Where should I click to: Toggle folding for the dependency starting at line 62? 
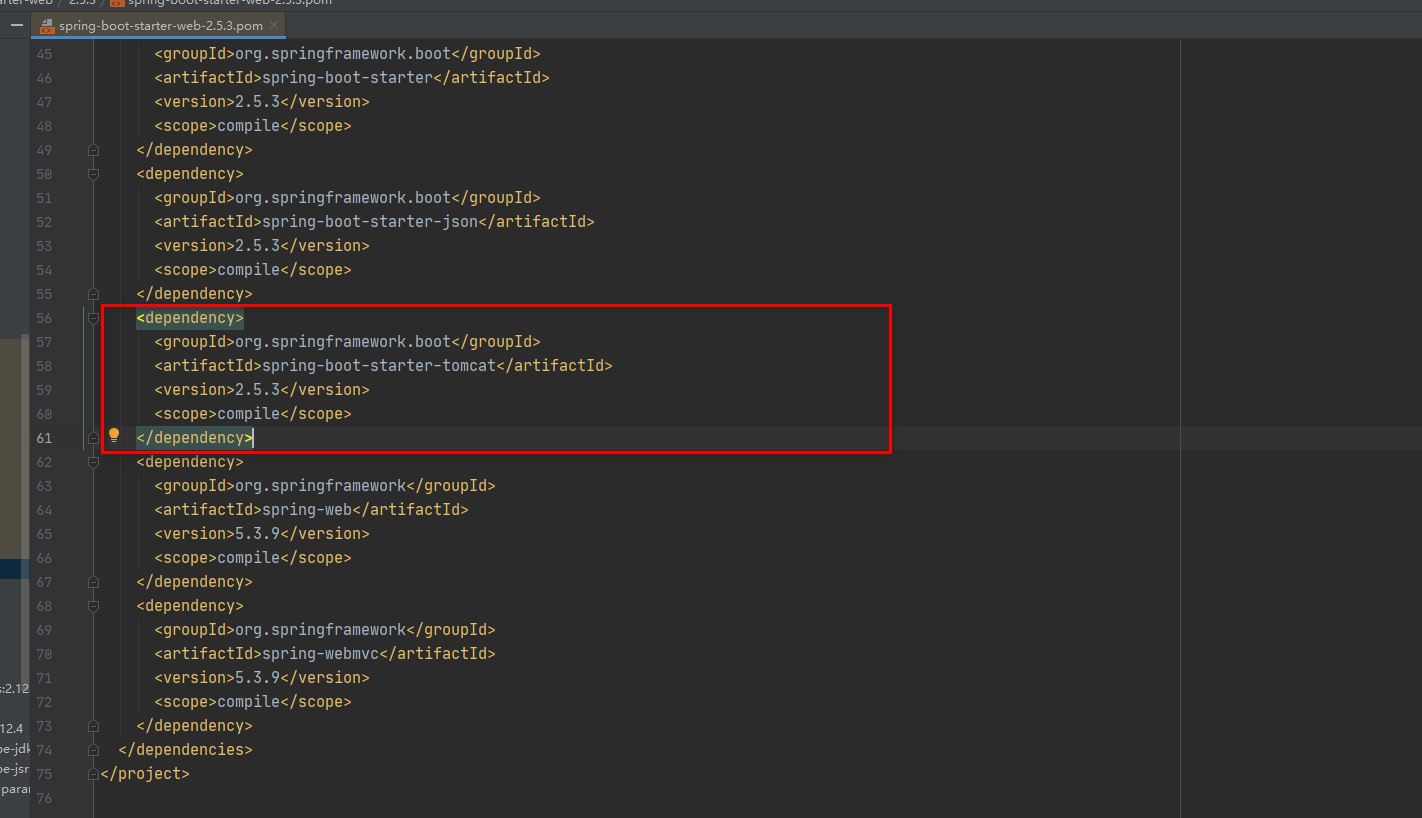click(93, 462)
